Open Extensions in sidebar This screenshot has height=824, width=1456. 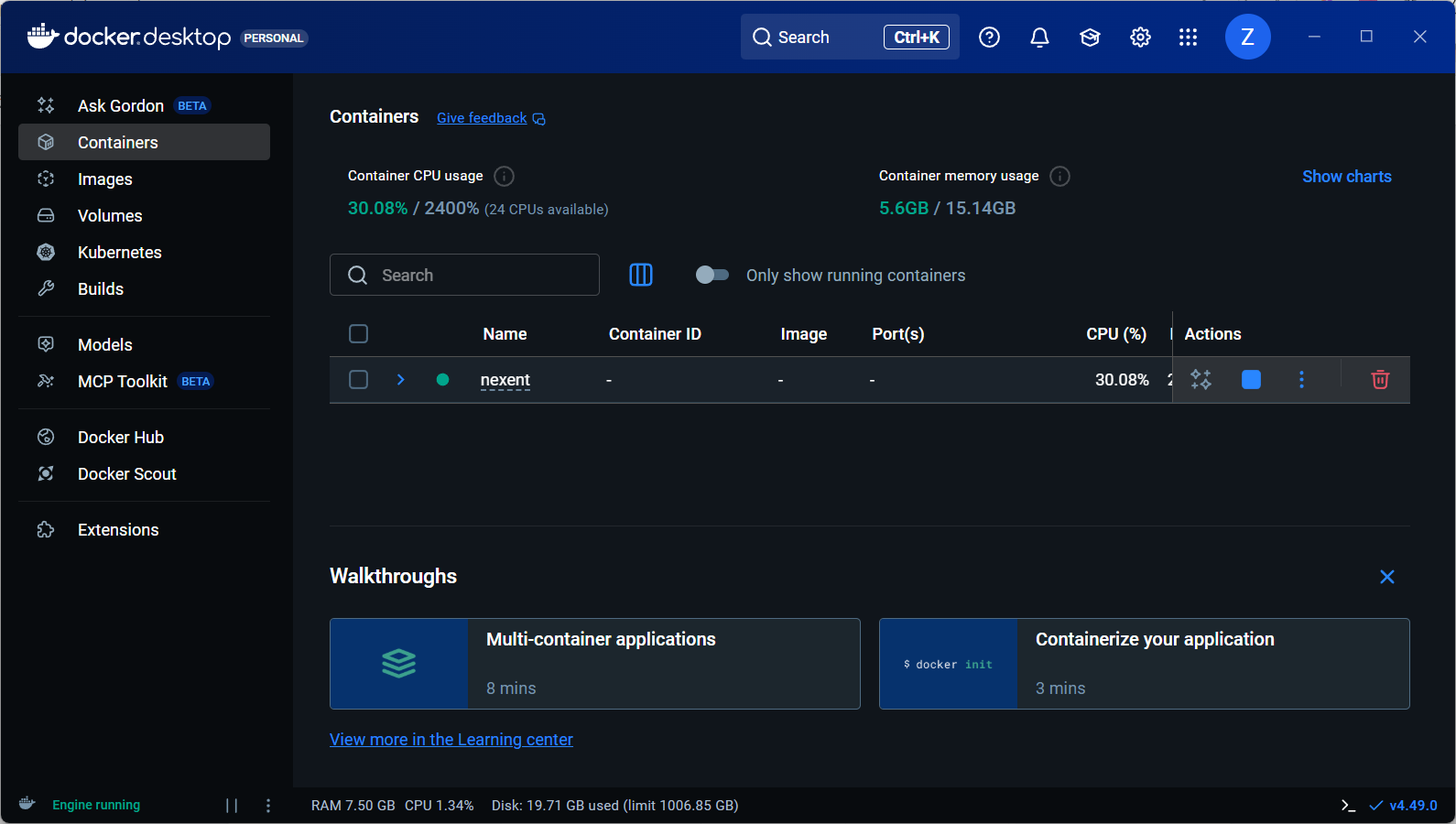coord(144,529)
